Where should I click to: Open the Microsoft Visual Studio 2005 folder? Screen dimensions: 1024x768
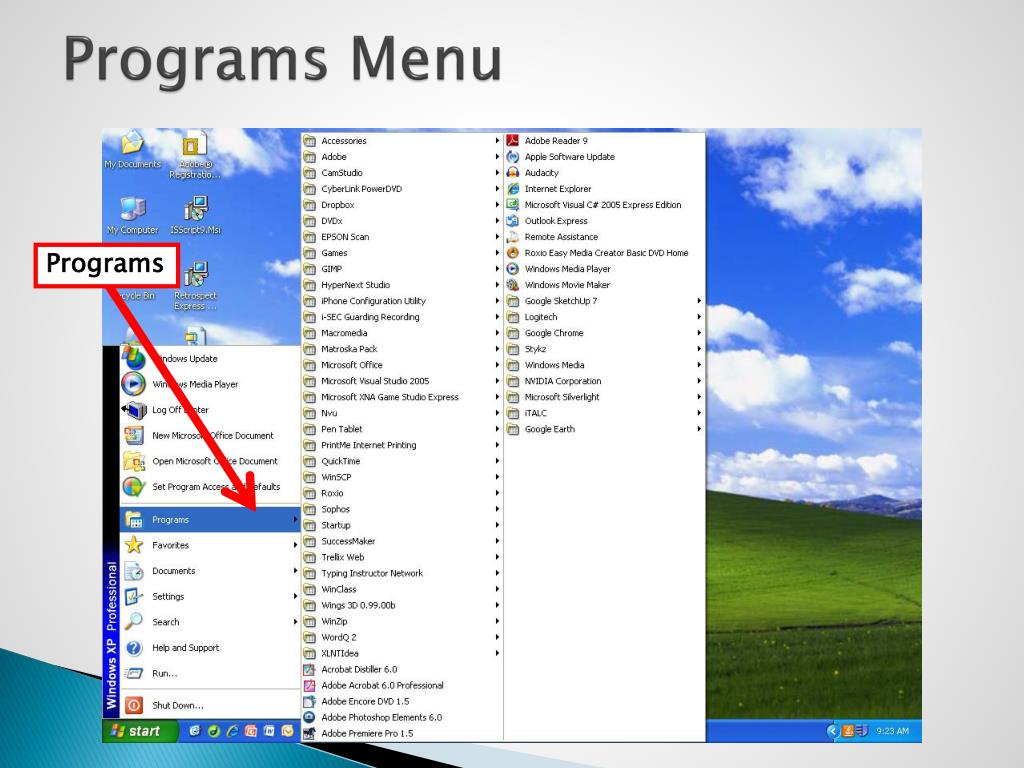coord(402,381)
